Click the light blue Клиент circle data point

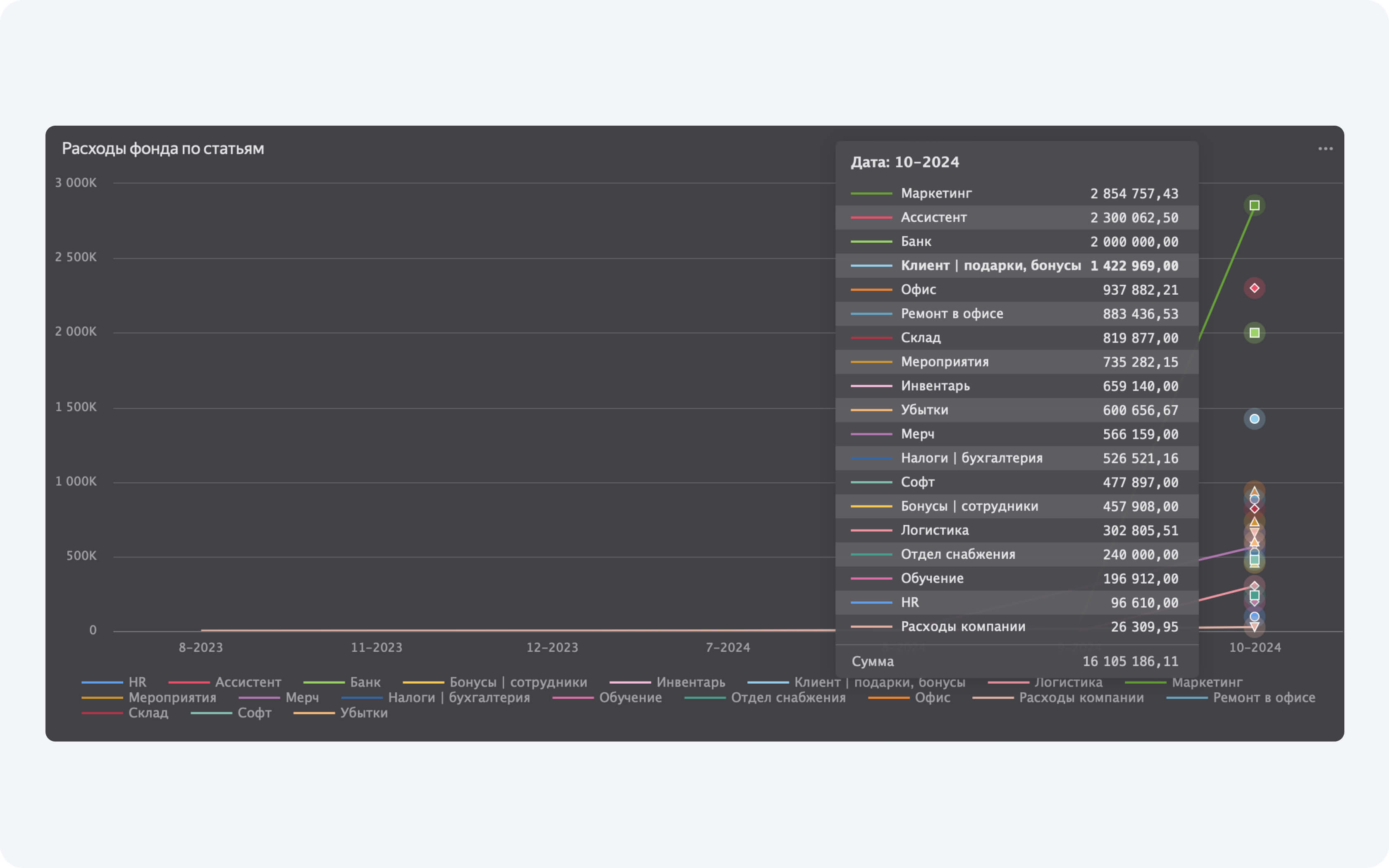pyautogui.click(x=1254, y=419)
